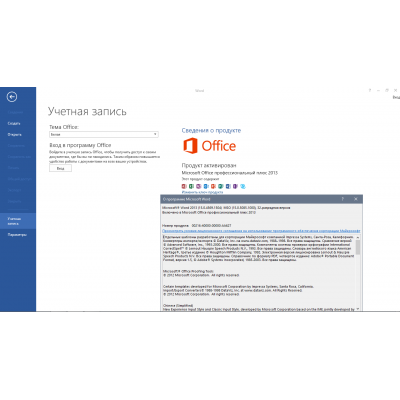Click Вход at the top right corner

coord(396,97)
